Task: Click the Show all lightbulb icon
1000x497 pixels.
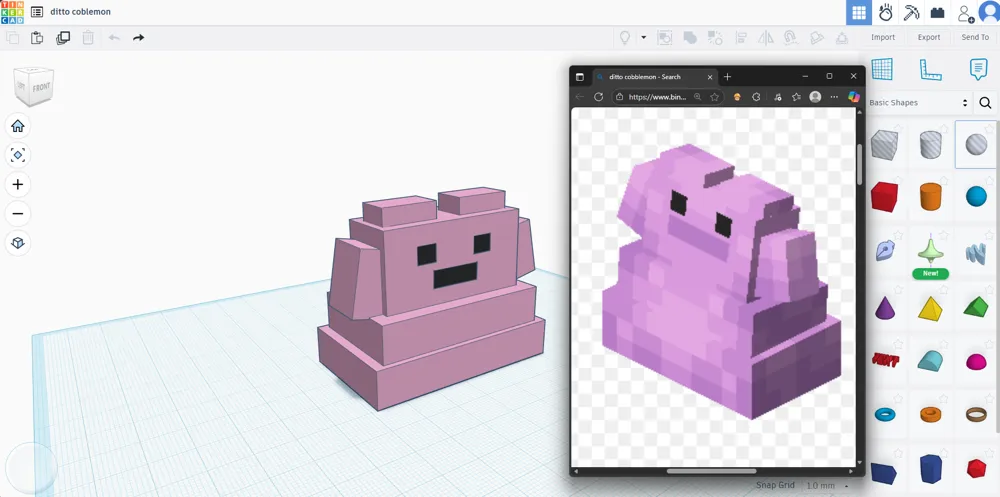Action: (x=625, y=38)
